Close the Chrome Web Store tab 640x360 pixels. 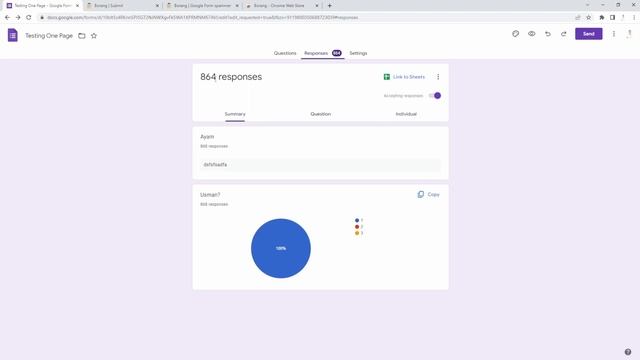tap(317, 6)
